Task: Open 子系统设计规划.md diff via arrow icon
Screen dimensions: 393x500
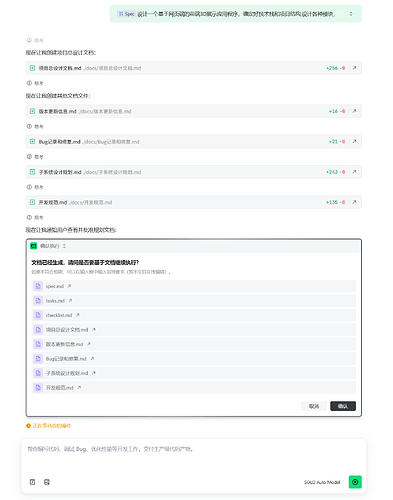Action: click(354, 172)
